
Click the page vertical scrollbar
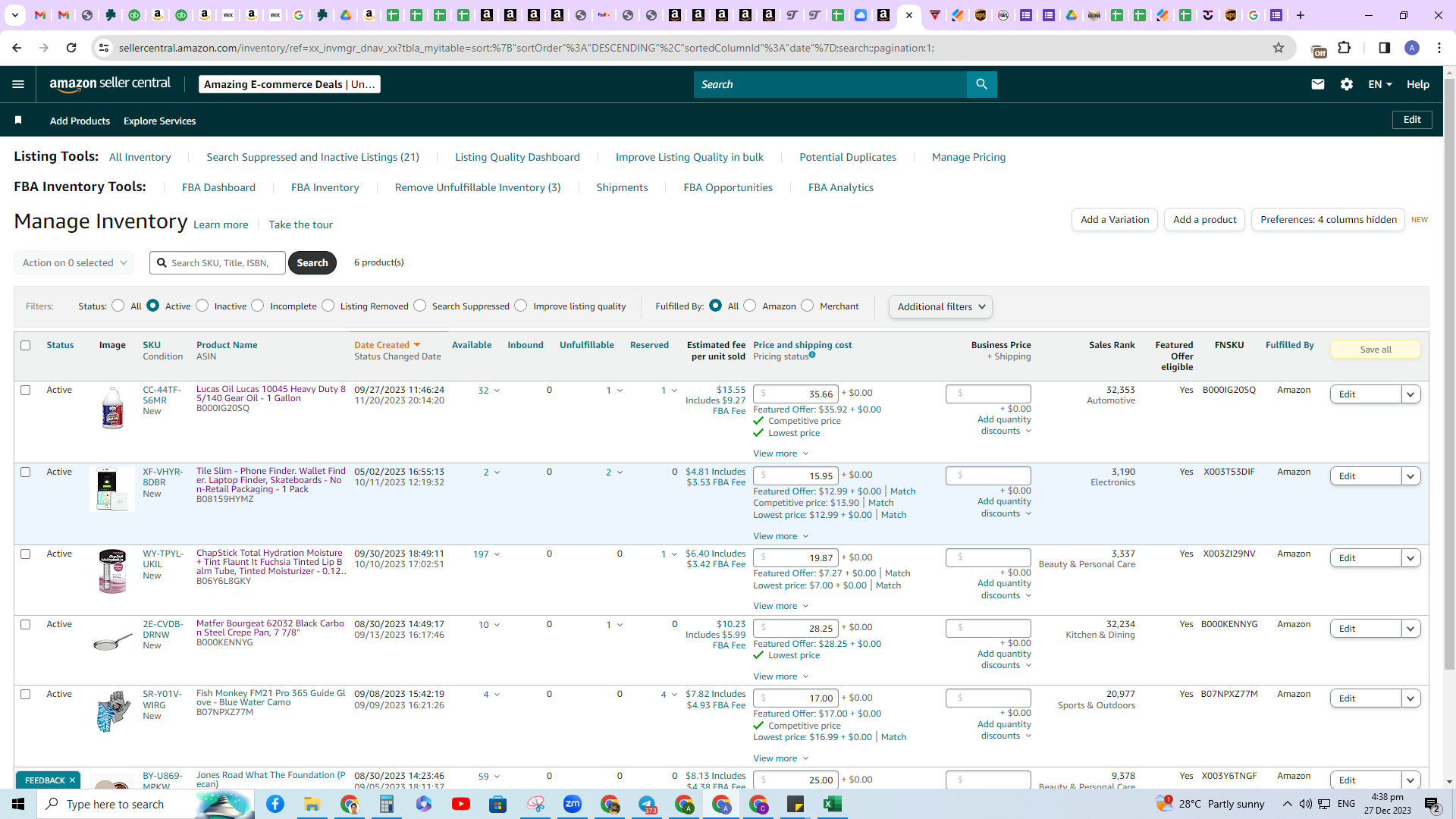click(1449, 375)
